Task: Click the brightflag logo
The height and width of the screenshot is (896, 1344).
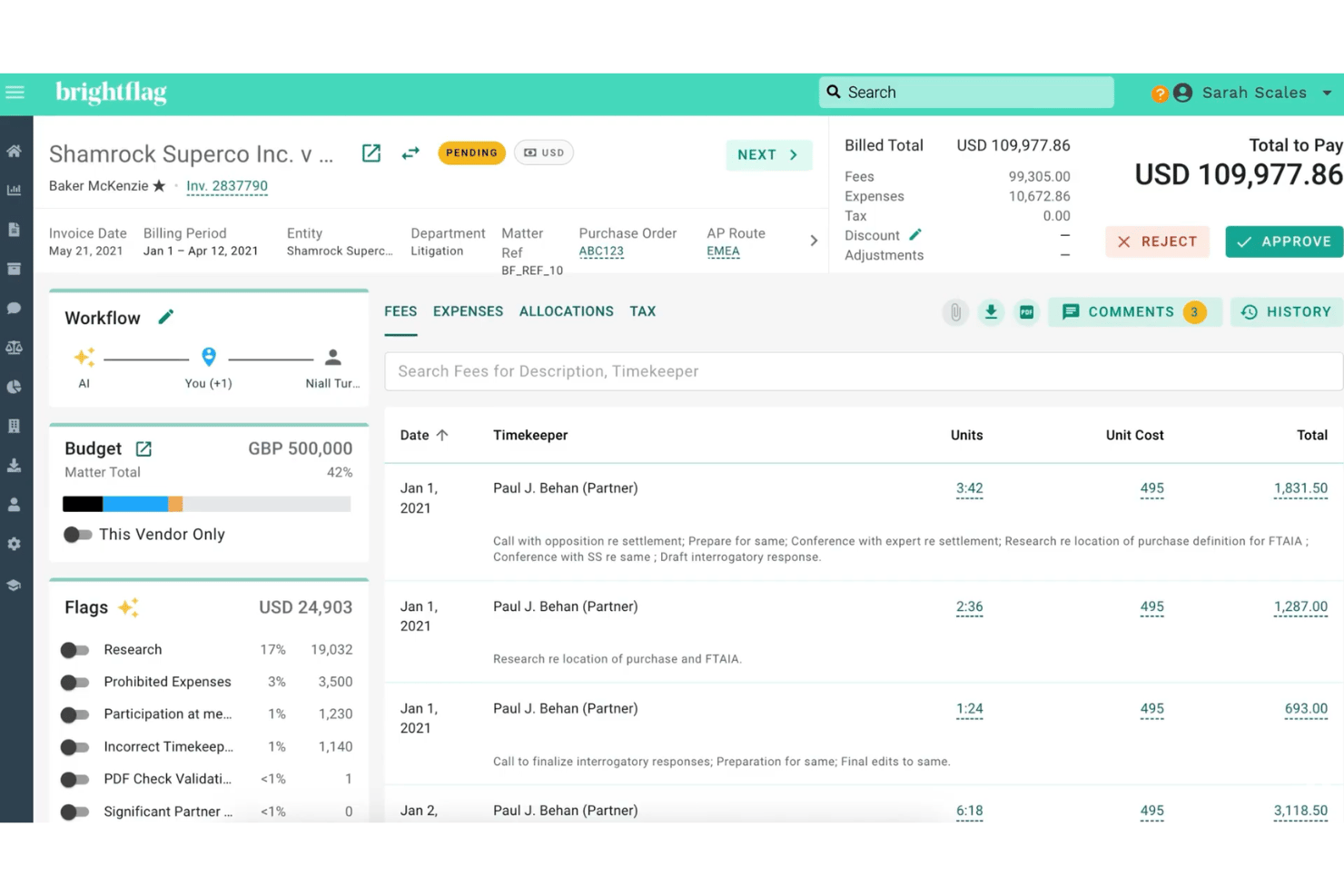Action: tap(111, 93)
